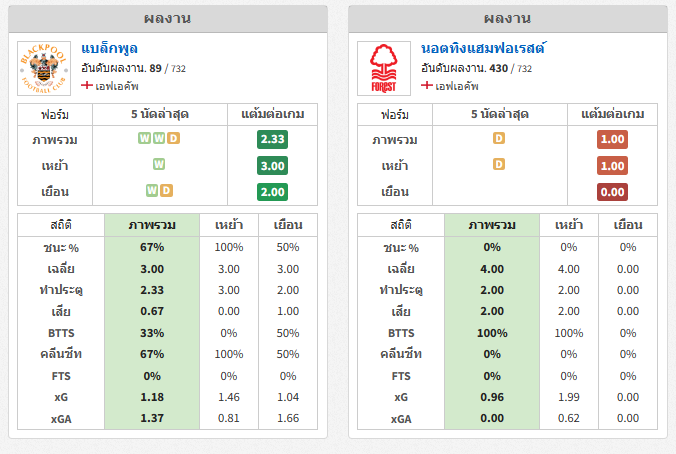Screen dimensions: 676x454
Task: Click the green 2.00 points badge in Blackpool เยือน form row
Action: 272,192
